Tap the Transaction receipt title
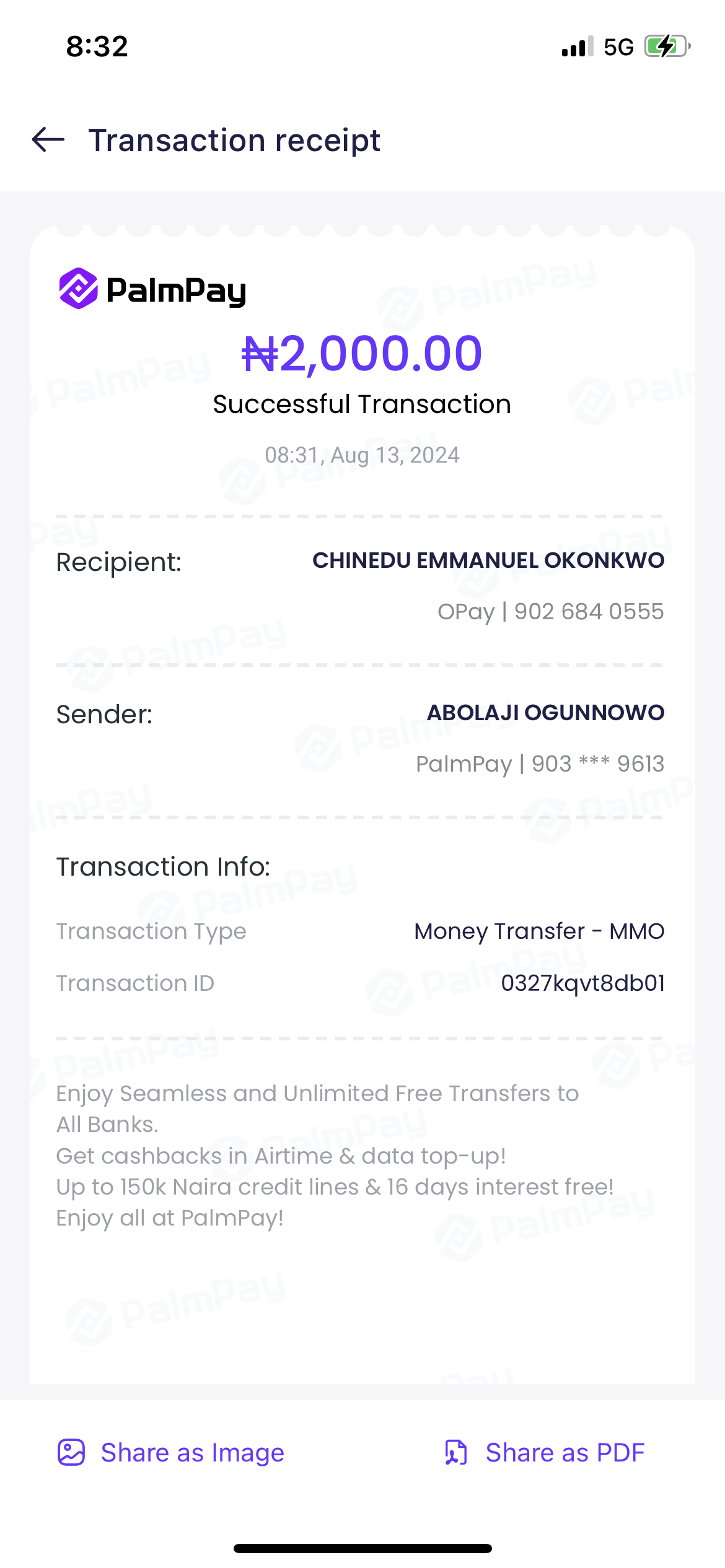The image size is (725, 1568). point(234,140)
